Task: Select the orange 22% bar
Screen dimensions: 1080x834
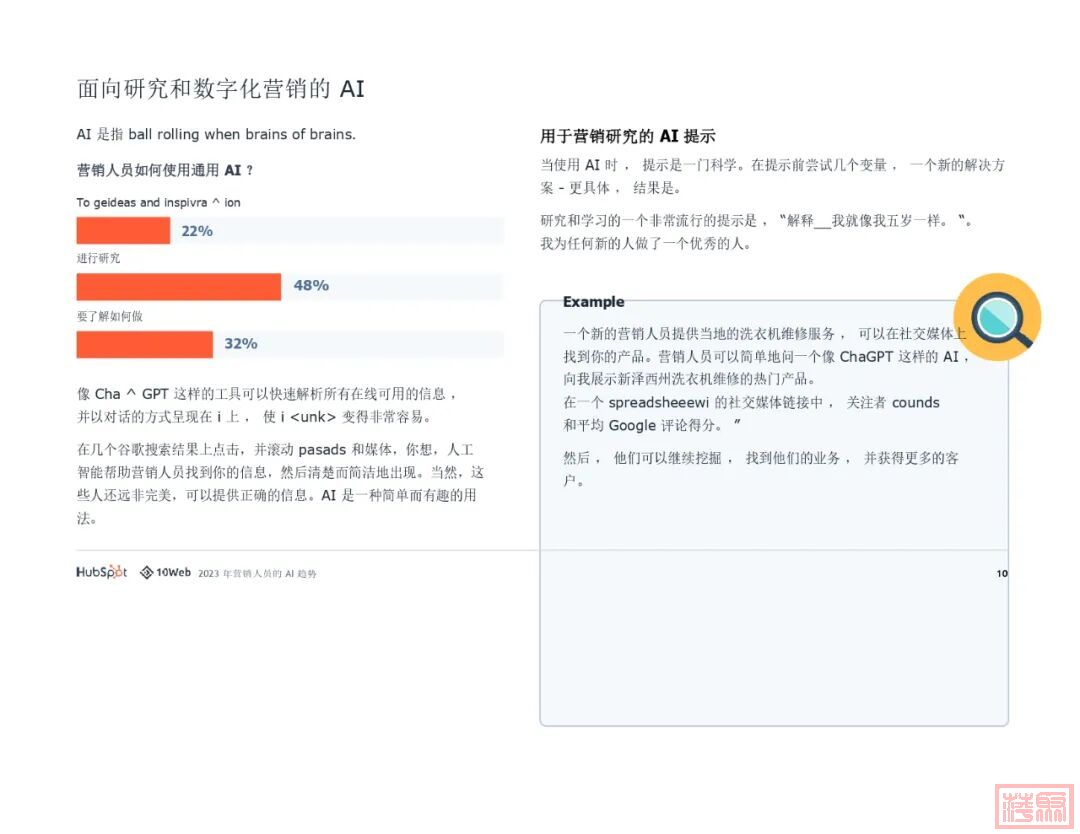Action: click(x=123, y=231)
